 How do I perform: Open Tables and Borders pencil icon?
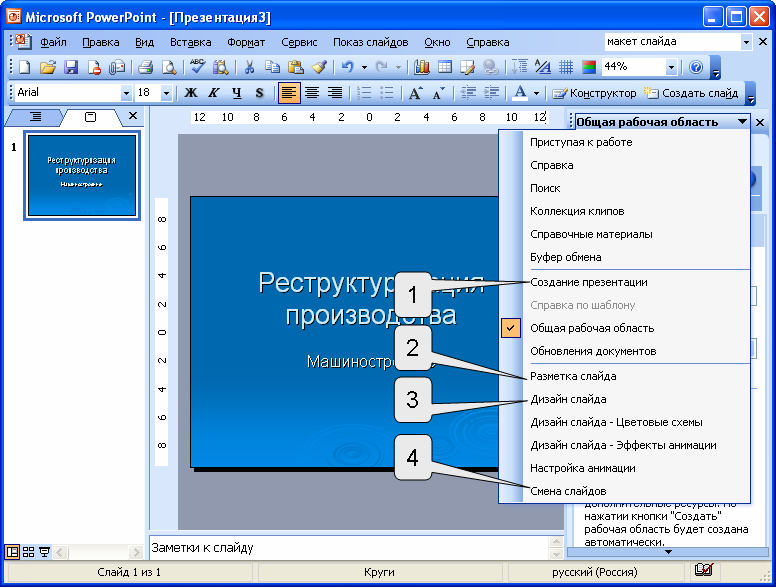[467, 67]
